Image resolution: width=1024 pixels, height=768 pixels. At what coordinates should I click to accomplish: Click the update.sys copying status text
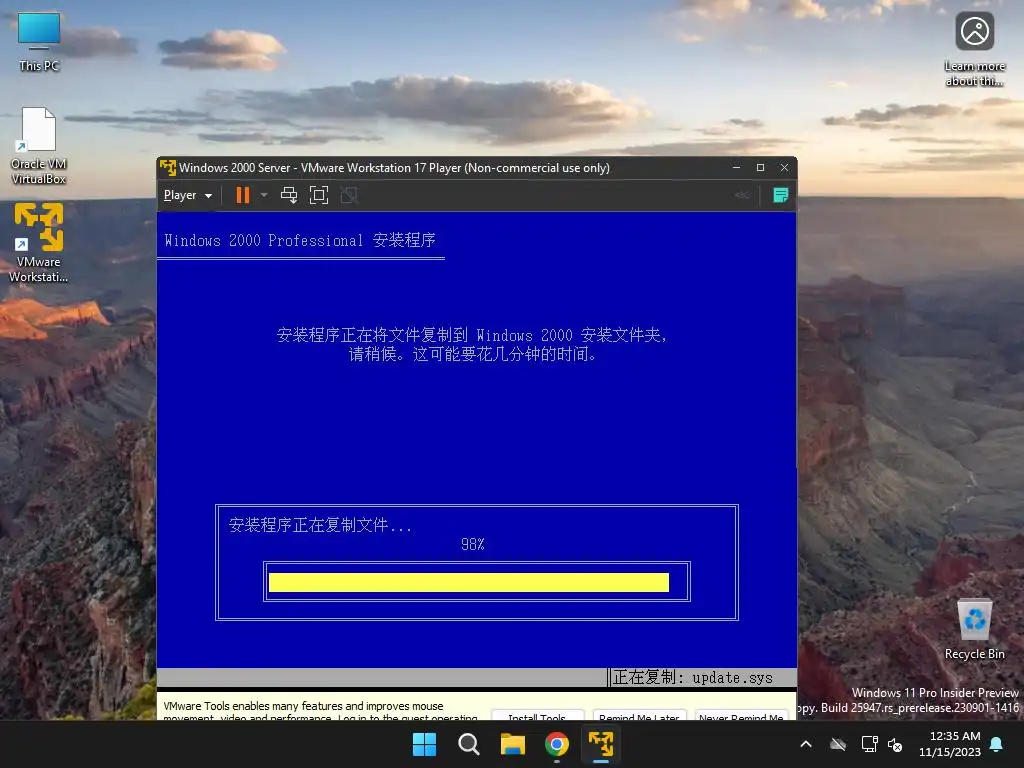[693, 677]
